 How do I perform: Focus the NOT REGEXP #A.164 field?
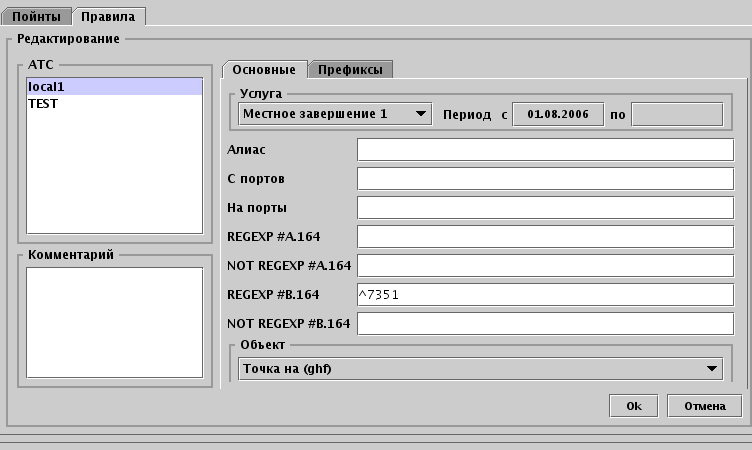point(545,266)
